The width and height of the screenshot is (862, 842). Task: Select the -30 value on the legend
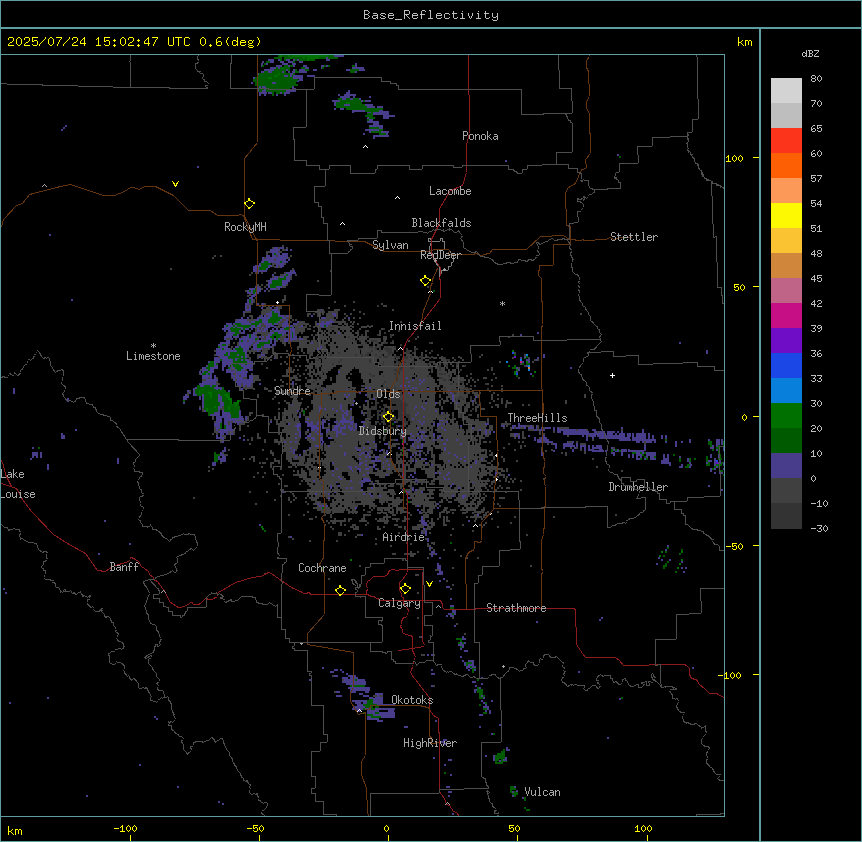click(819, 528)
